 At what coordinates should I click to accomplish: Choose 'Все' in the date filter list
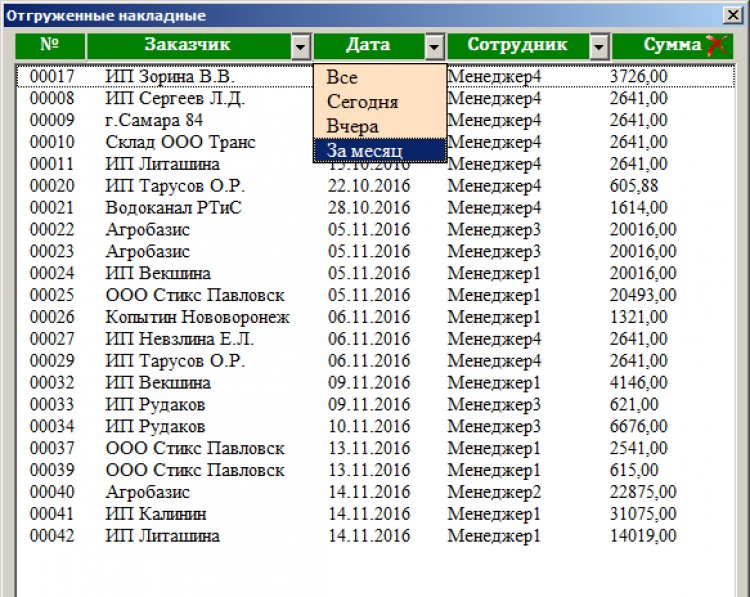[x=380, y=77]
